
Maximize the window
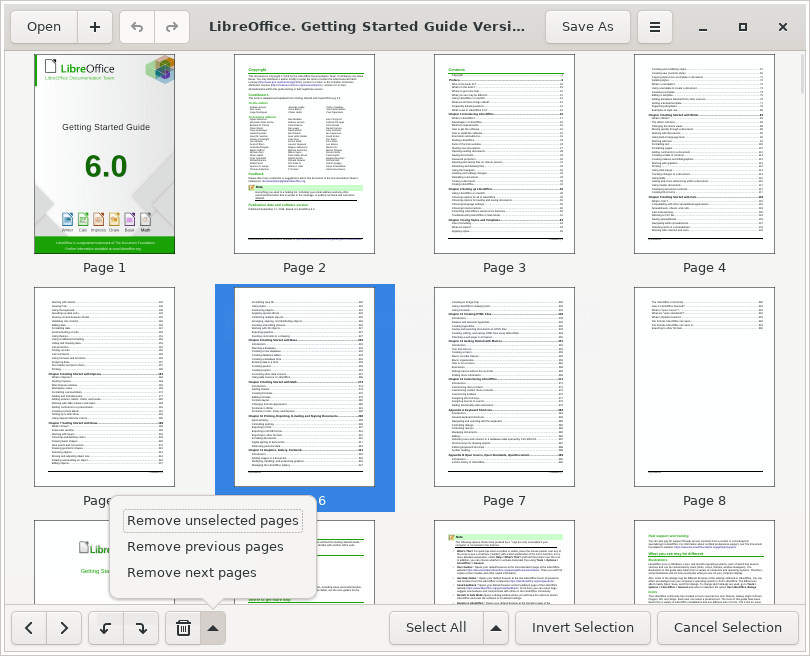[x=743, y=27]
